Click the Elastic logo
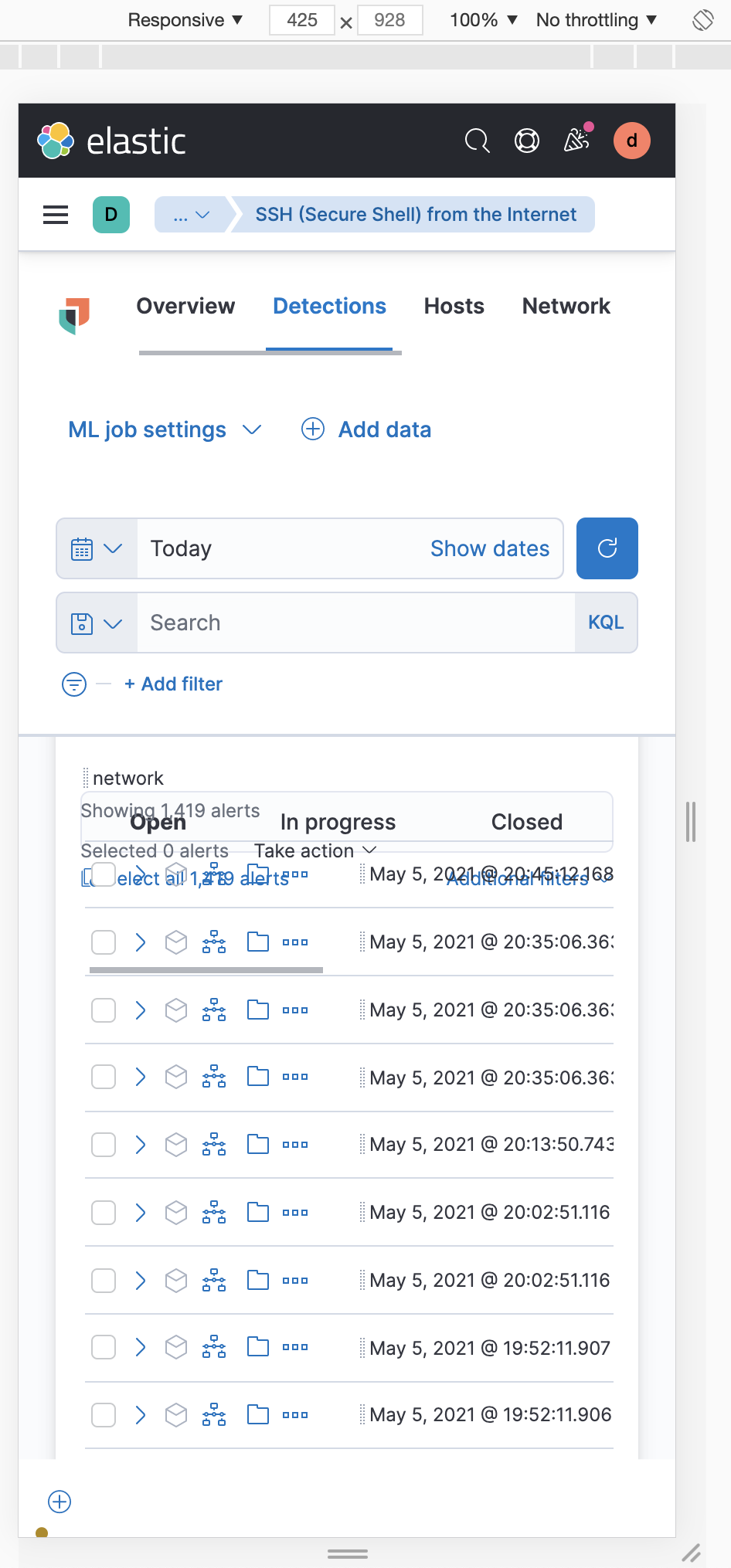Viewport: 731px width, 1568px height. tap(111, 141)
